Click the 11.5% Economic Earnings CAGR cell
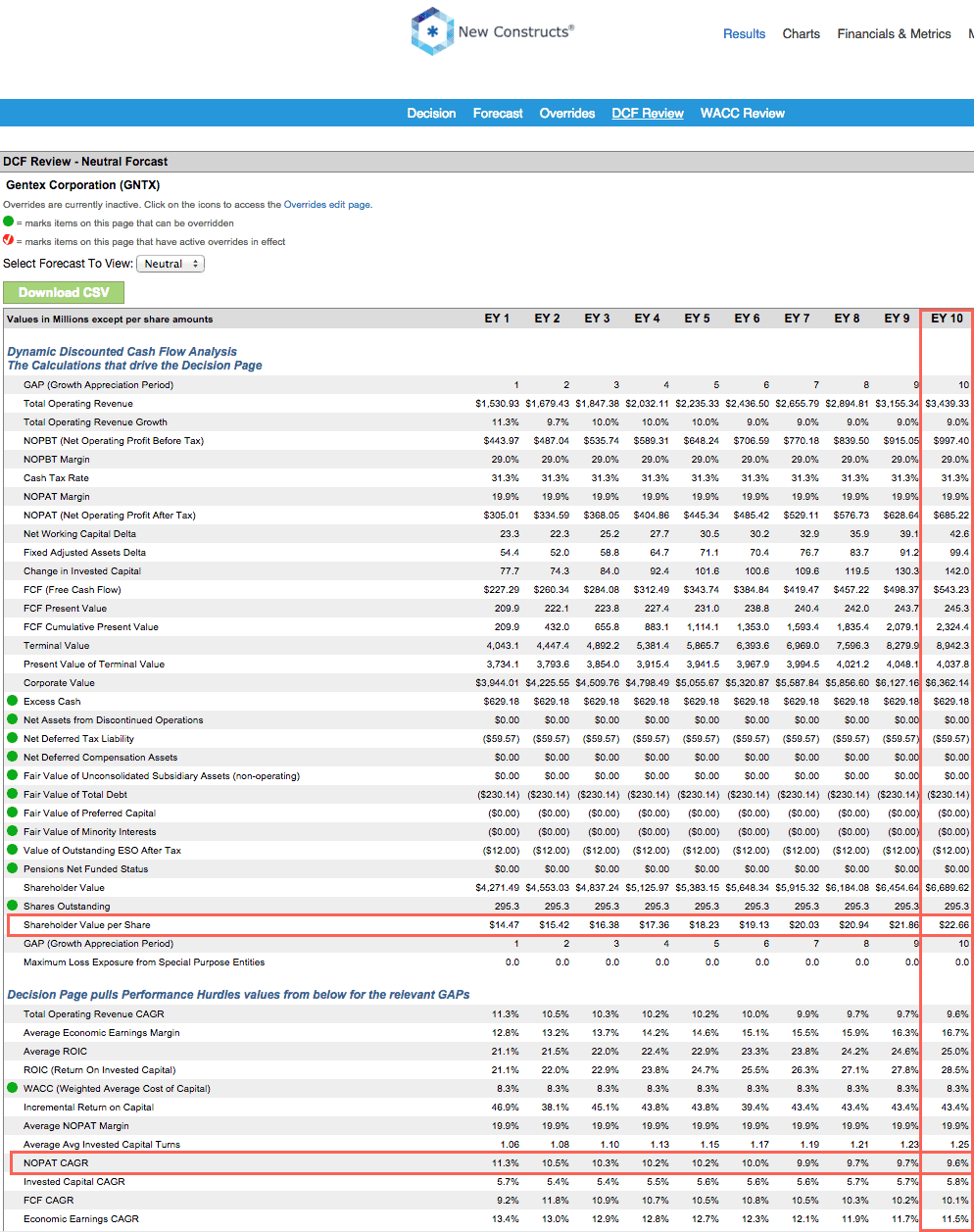This screenshot has width=974, height=1232. pos(955,1218)
